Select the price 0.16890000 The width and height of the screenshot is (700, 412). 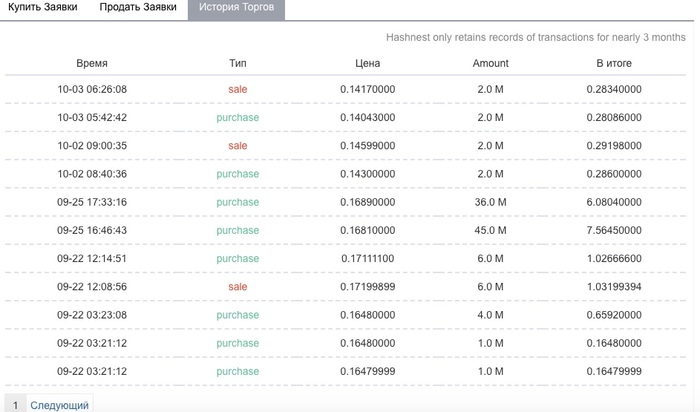coord(367,202)
